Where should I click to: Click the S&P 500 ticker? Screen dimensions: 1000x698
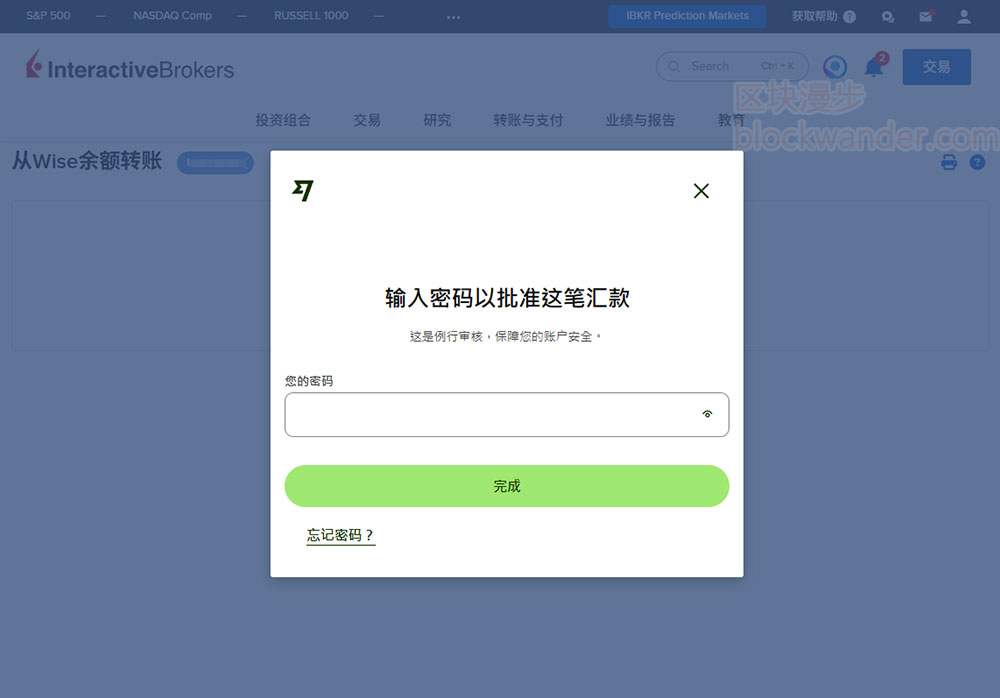(48, 15)
